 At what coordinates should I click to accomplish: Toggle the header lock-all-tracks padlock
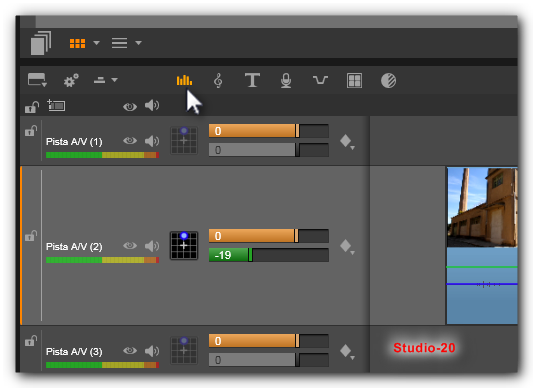(32, 107)
